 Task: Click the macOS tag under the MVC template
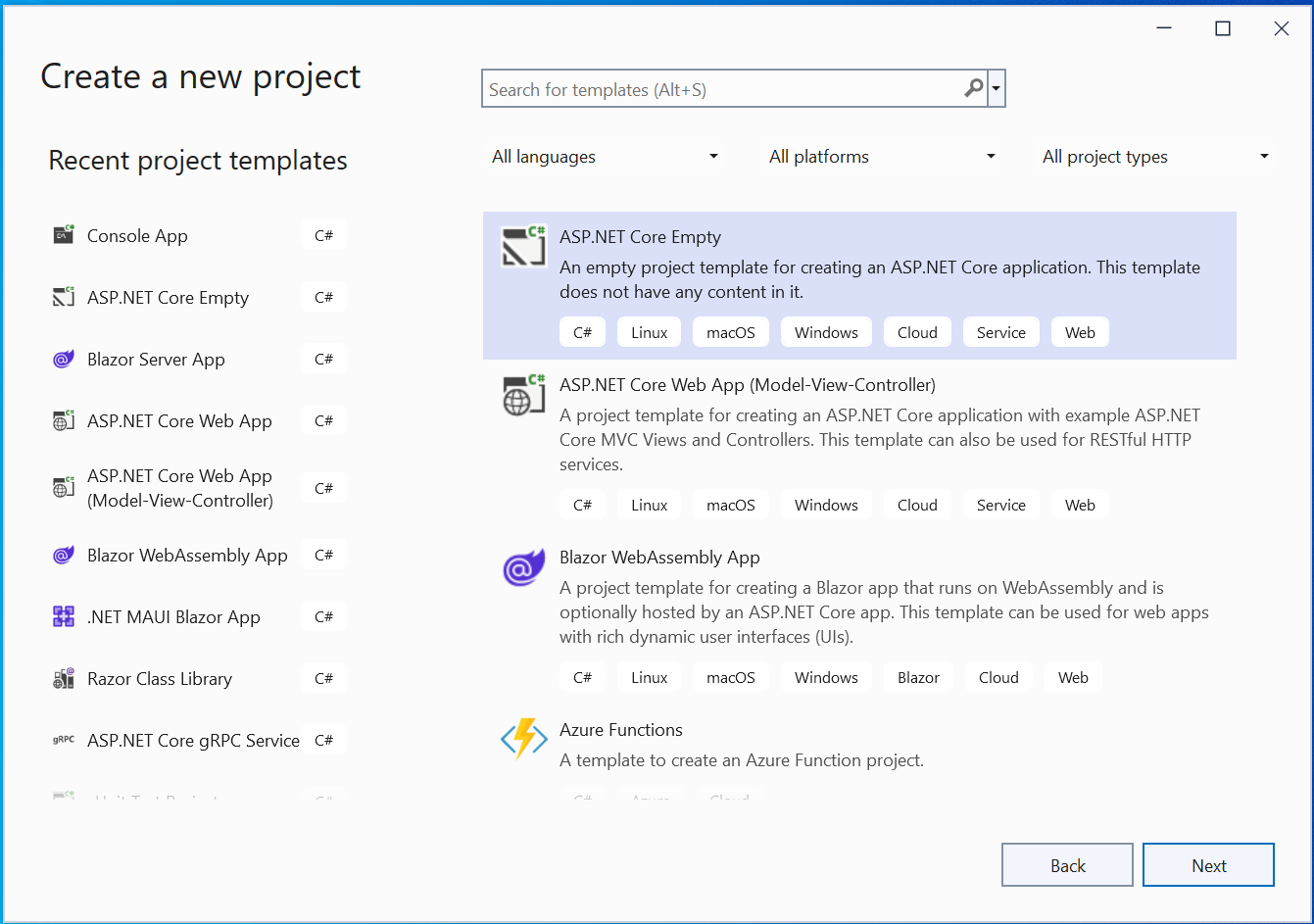pyautogui.click(x=731, y=505)
